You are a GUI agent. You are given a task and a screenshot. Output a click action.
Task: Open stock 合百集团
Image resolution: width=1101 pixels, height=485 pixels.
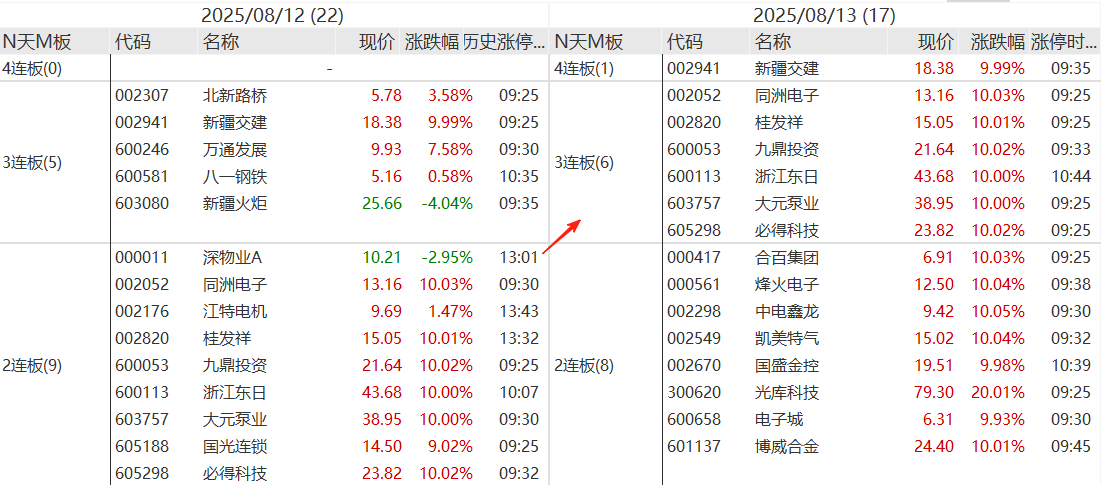pos(786,258)
